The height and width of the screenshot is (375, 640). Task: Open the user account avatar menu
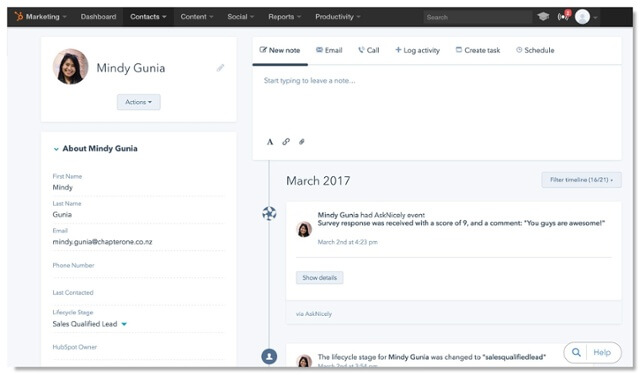click(582, 17)
